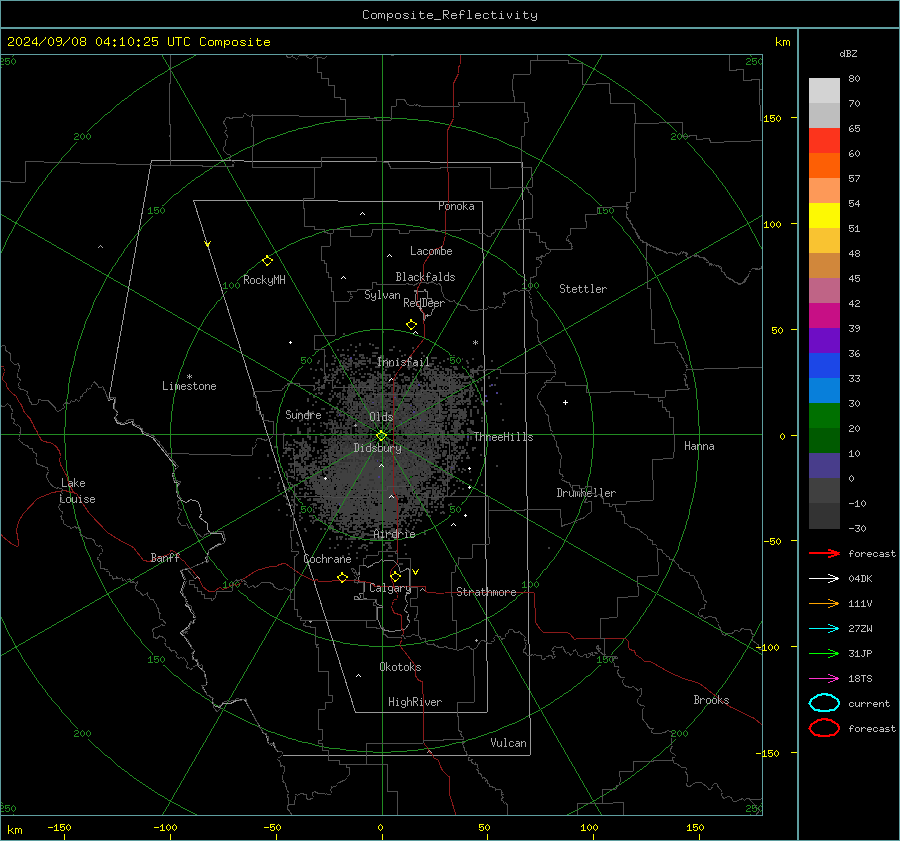Click the Limestone label
Screen dimensions: 900x841
[x=189, y=386]
